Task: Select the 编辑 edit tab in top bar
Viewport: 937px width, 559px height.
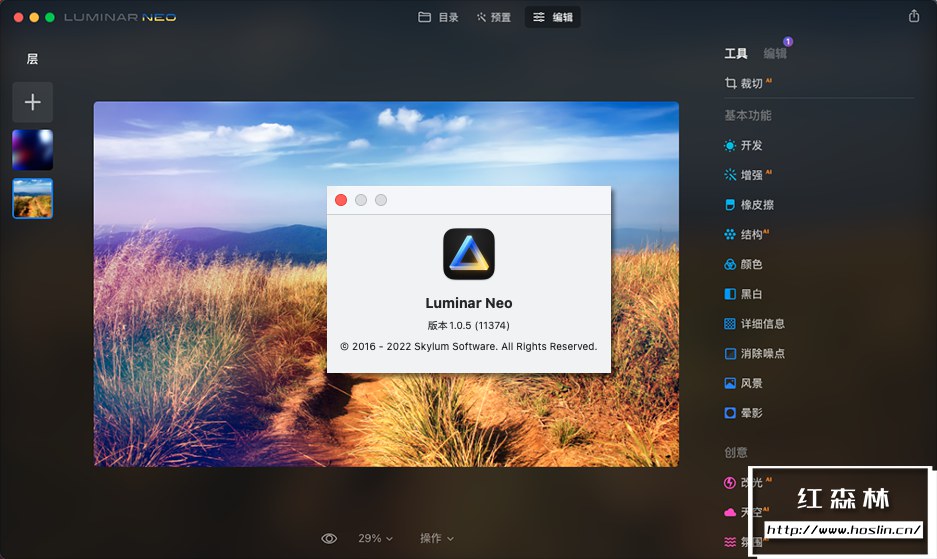Action: pyautogui.click(x=553, y=17)
